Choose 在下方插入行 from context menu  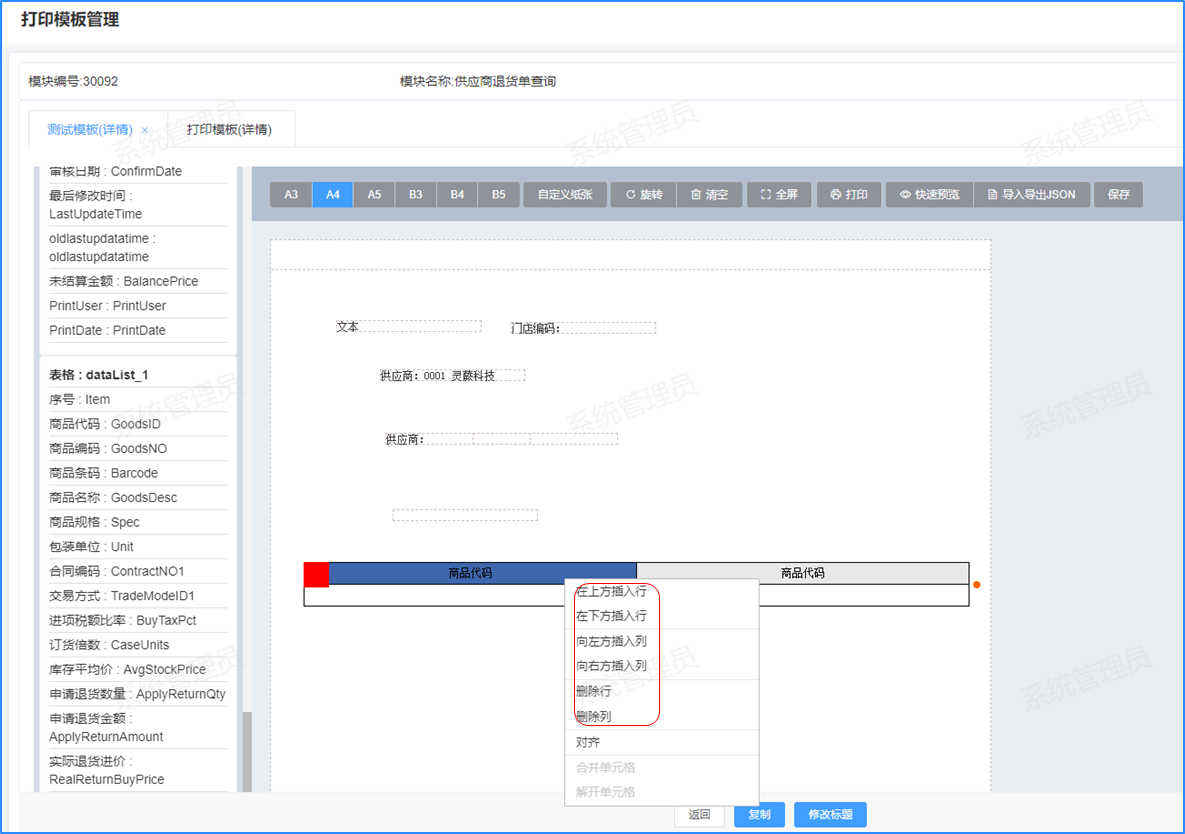point(661,616)
